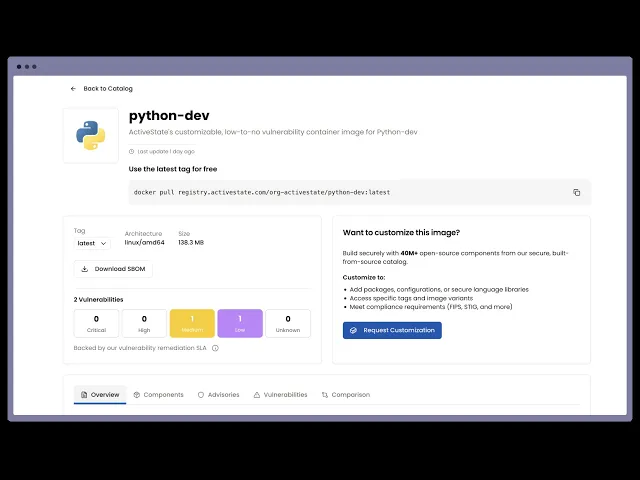
Task: Click the warning triangle icon on Vulnerabilities tab
Action: point(257,395)
